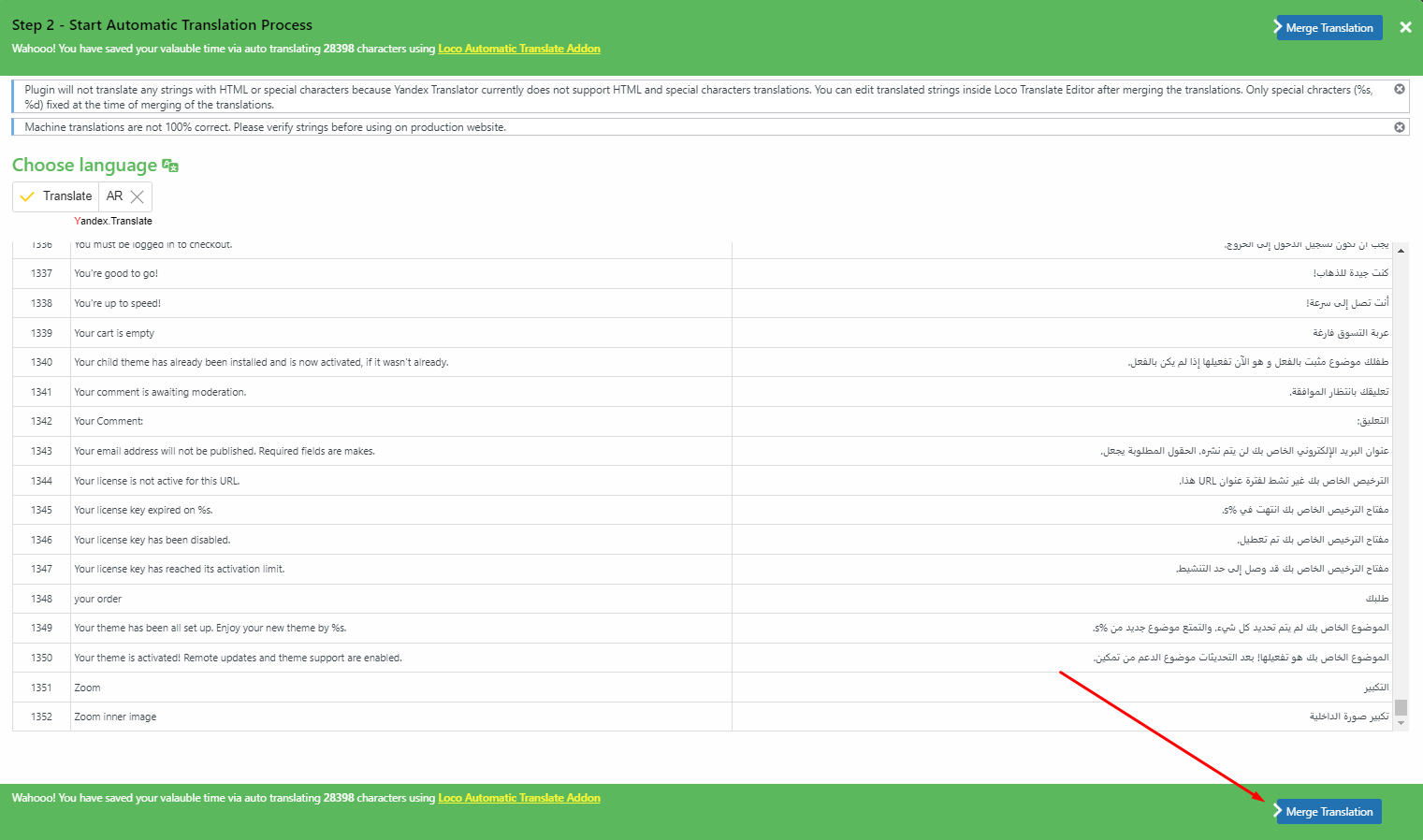Close the translation dialog with top-right X
The width and height of the screenshot is (1423, 840).
point(1404,27)
